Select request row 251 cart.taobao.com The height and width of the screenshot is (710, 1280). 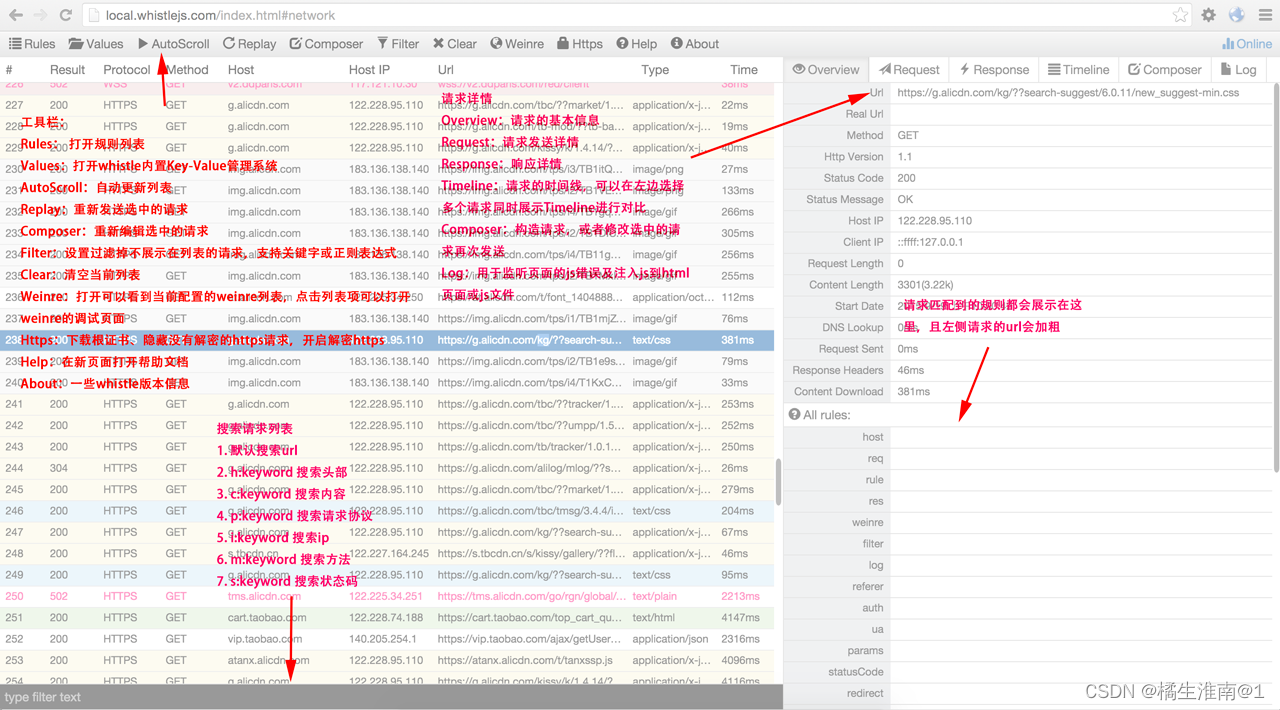click(x=387, y=618)
